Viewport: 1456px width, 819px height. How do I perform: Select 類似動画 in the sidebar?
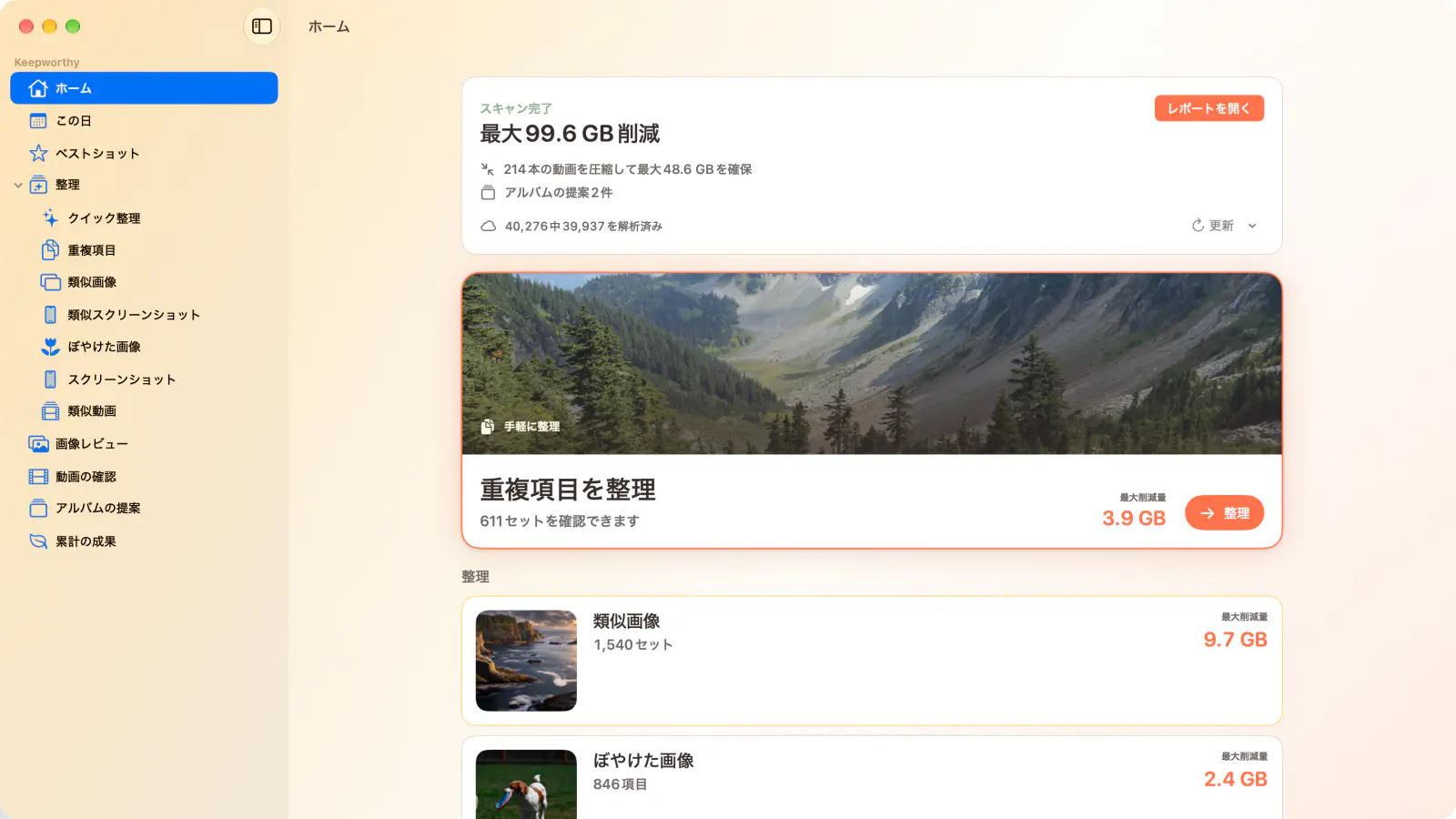[x=144, y=411]
